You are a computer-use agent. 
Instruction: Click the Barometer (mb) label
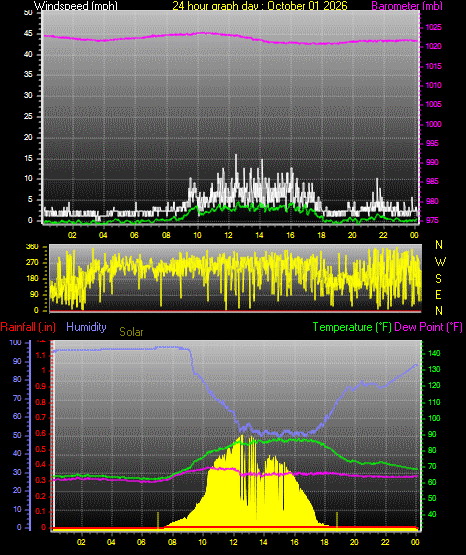click(x=407, y=6)
